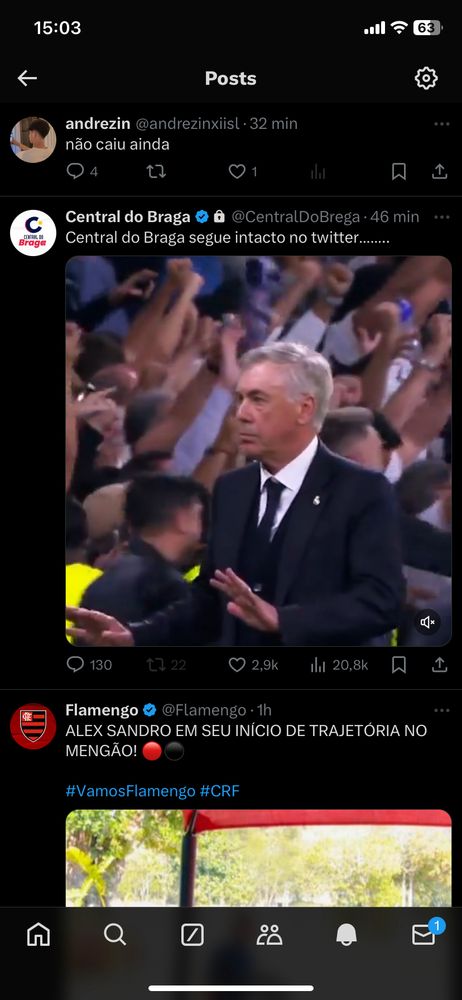This screenshot has height=1000, width=462.
Task: Share andrezin's post via share icon
Action: click(440, 171)
